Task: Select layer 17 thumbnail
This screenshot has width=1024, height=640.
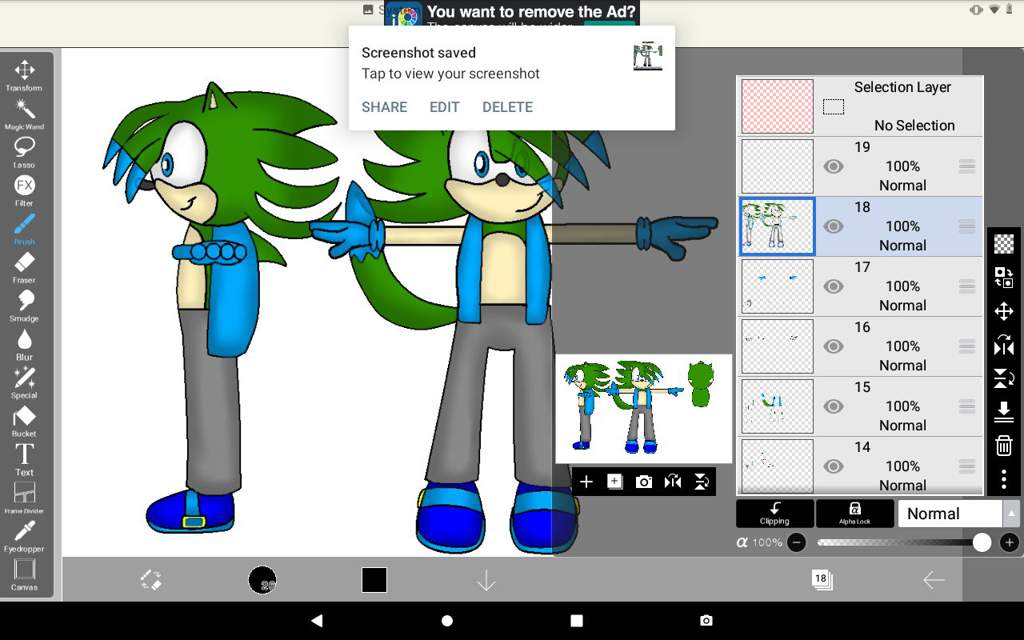Action: point(777,287)
